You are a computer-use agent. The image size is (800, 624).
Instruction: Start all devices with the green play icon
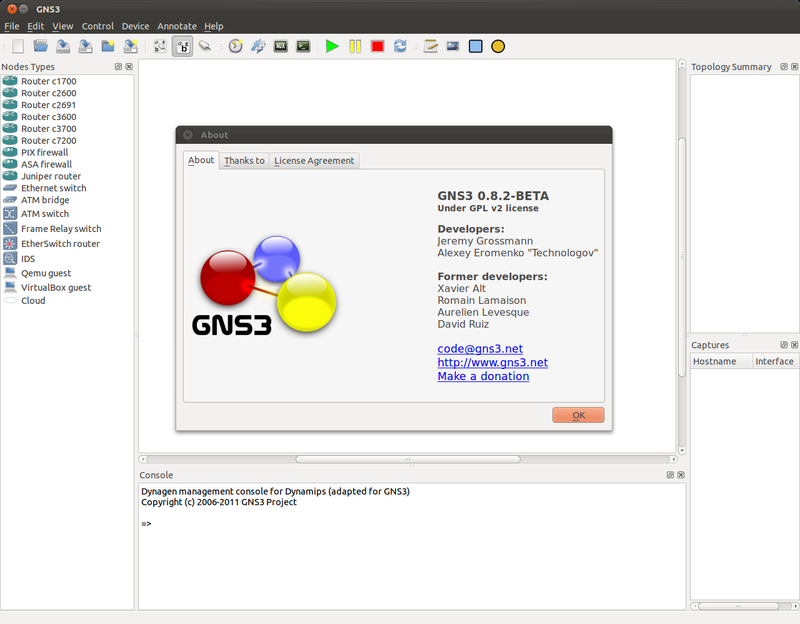tap(332, 46)
